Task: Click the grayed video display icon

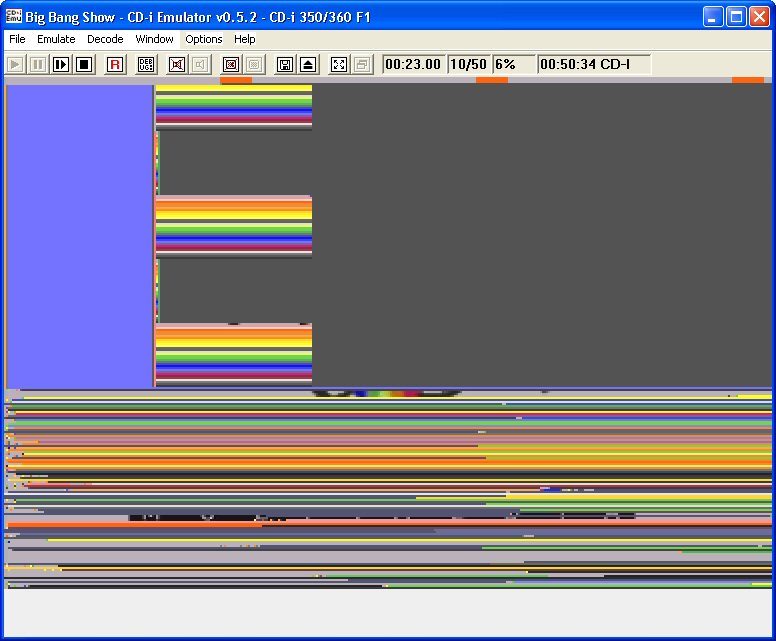Action: (254, 64)
